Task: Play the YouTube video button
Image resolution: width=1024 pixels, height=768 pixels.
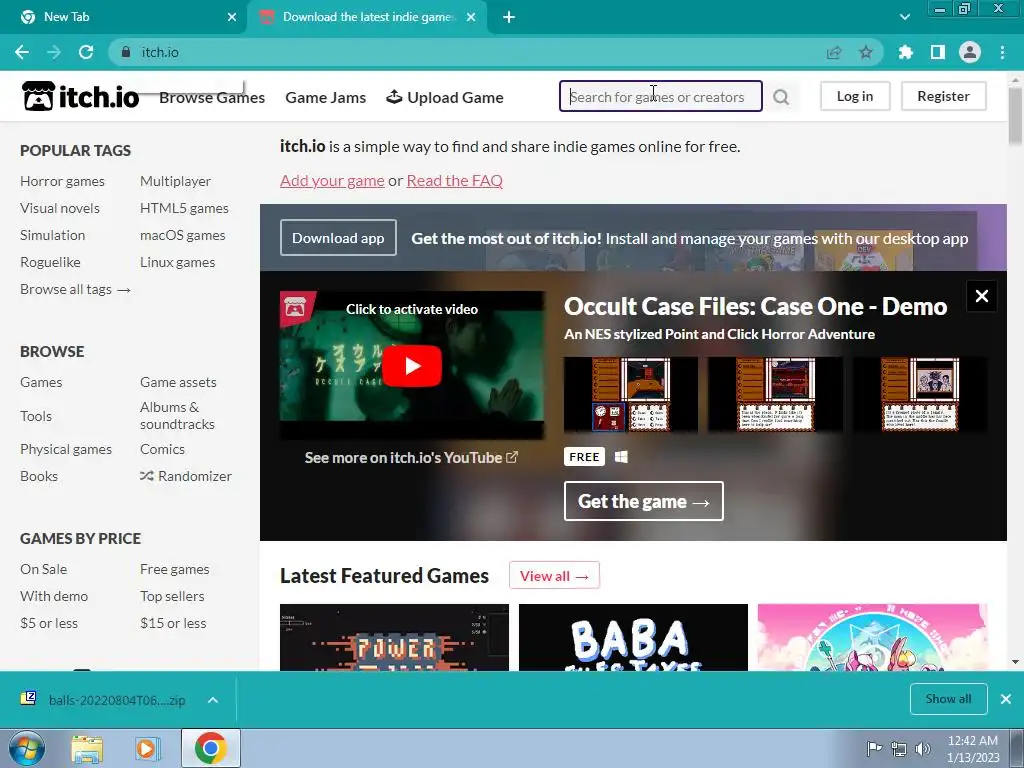Action: 411,366
